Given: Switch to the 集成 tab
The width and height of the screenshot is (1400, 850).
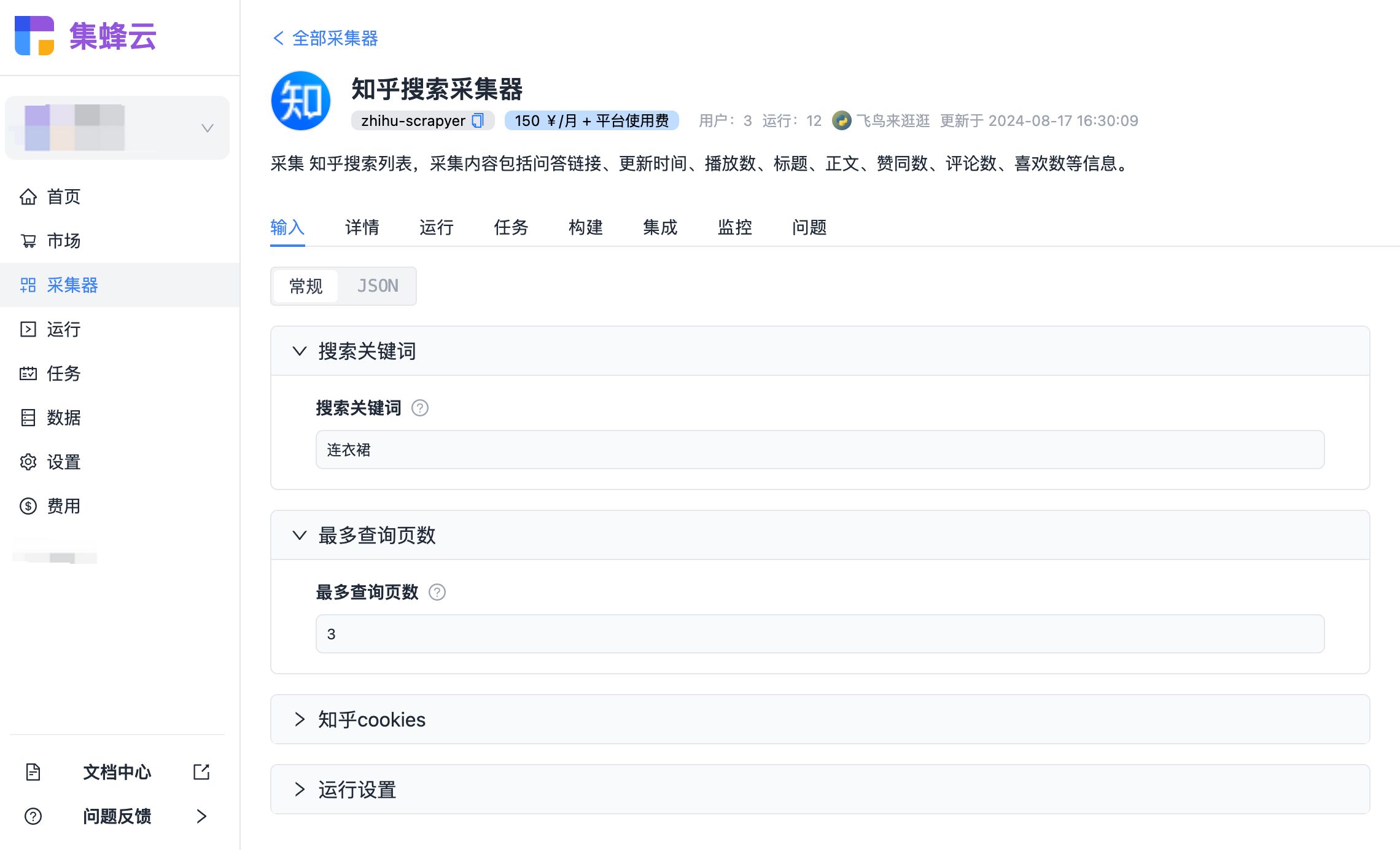Looking at the screenshot, I should pyautogui.click(x=660, y=227).
